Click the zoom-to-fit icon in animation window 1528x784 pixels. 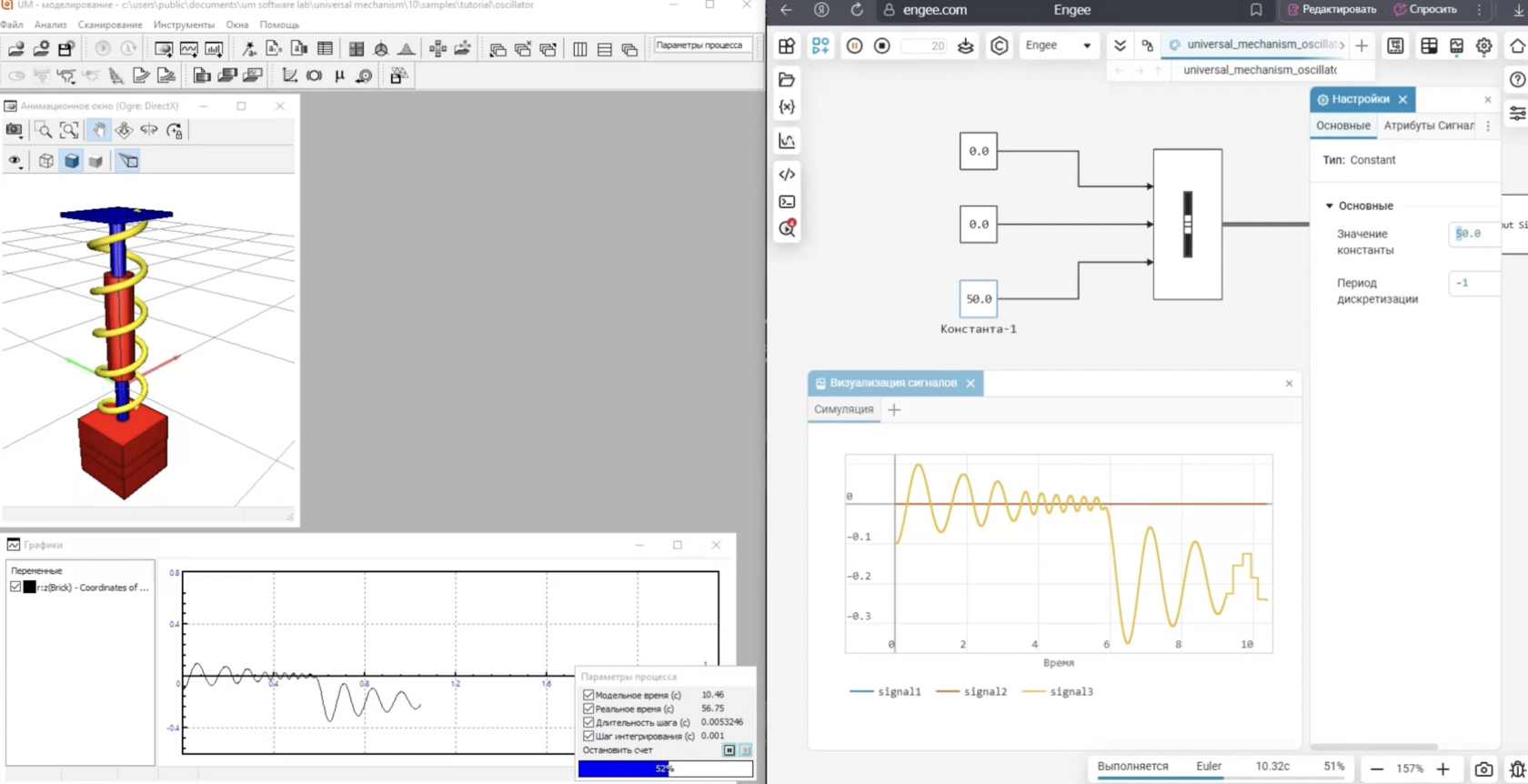69,131
